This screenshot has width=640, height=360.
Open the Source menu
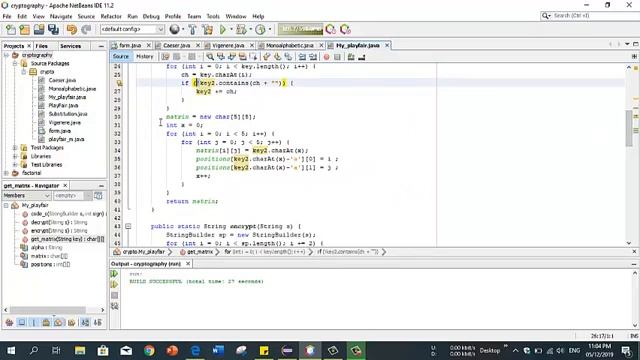[x=86, y=16]
